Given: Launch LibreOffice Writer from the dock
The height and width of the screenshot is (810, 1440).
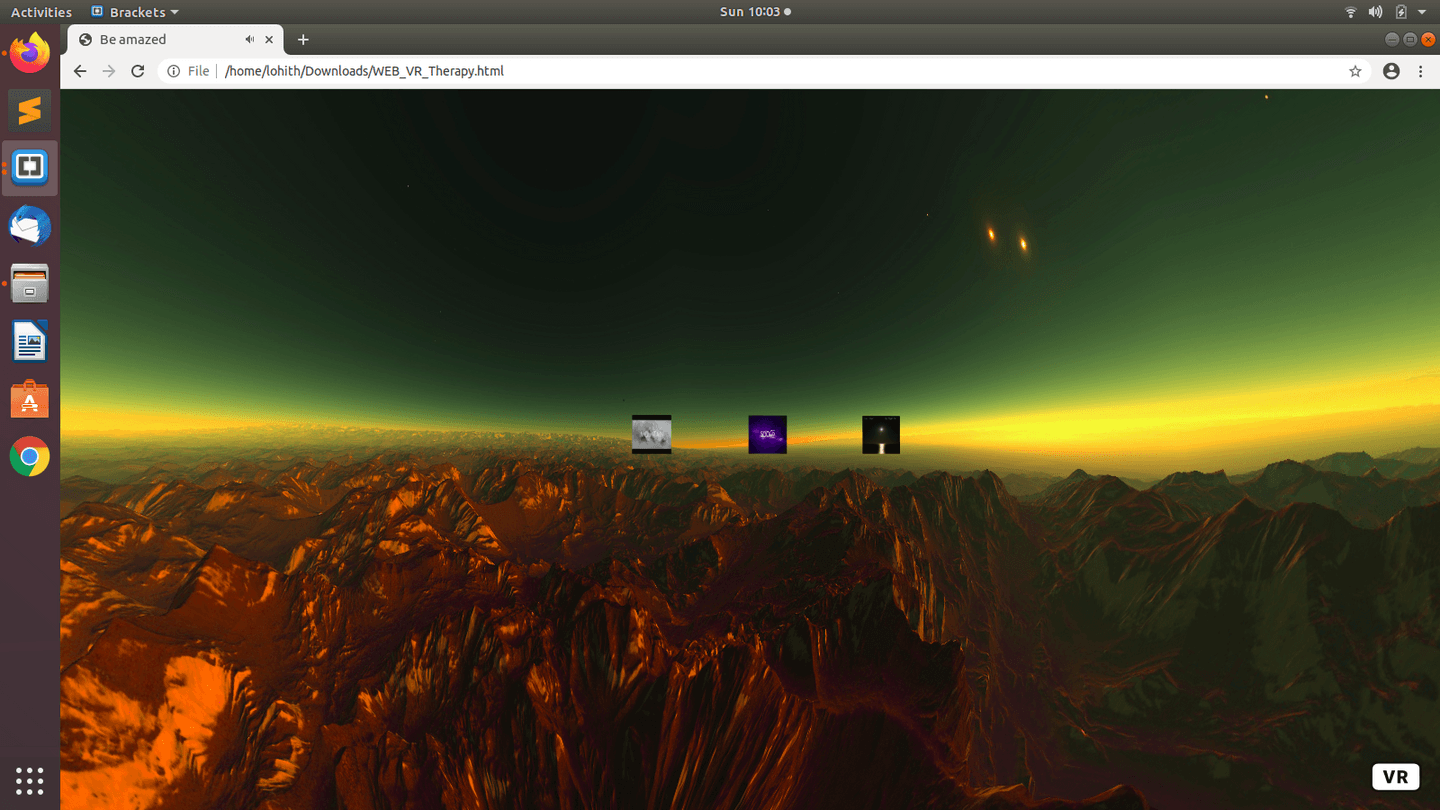Looking at the screenshot, I should click(x=30, y=342).
